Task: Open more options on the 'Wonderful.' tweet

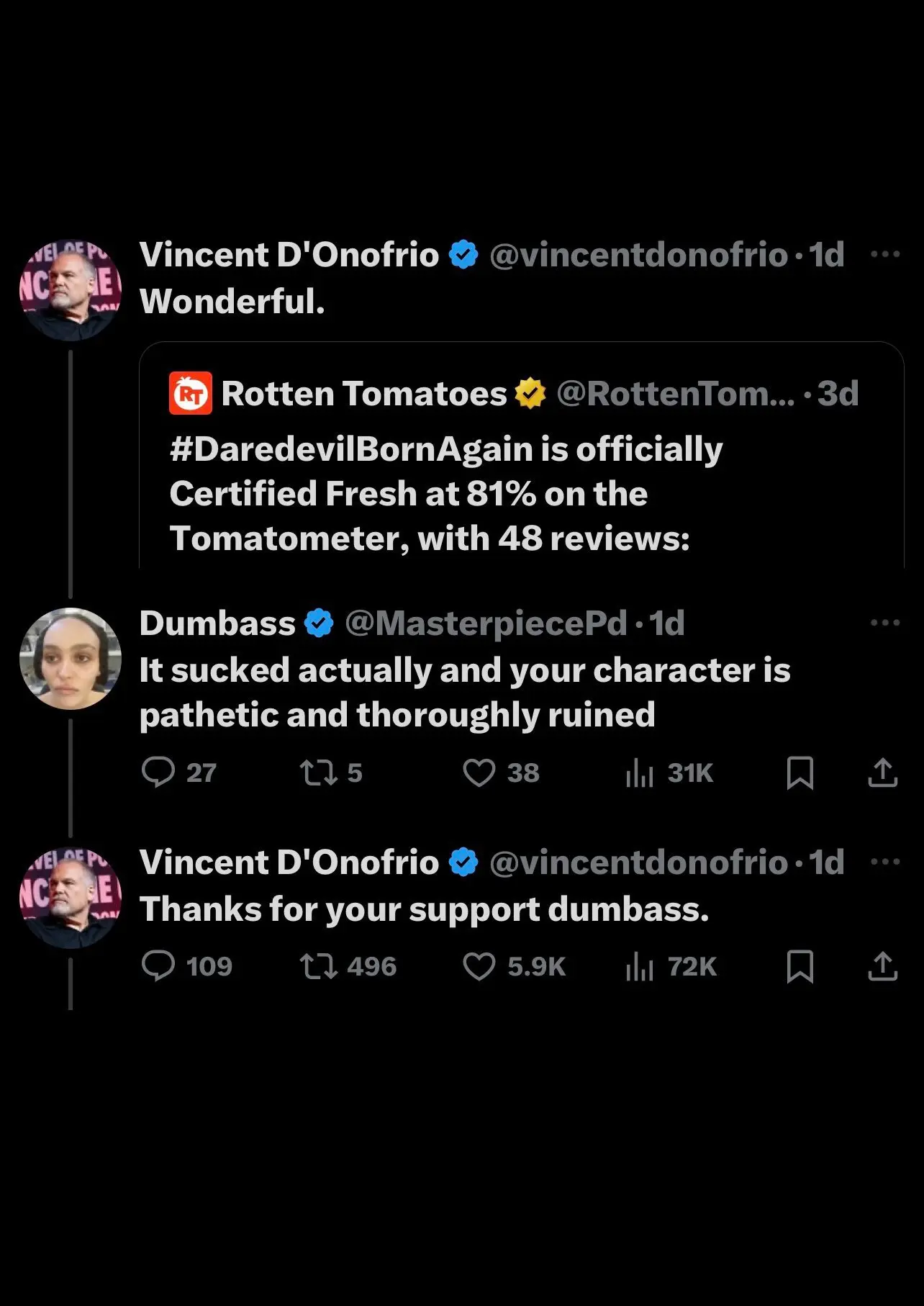Action: (884, 254)
